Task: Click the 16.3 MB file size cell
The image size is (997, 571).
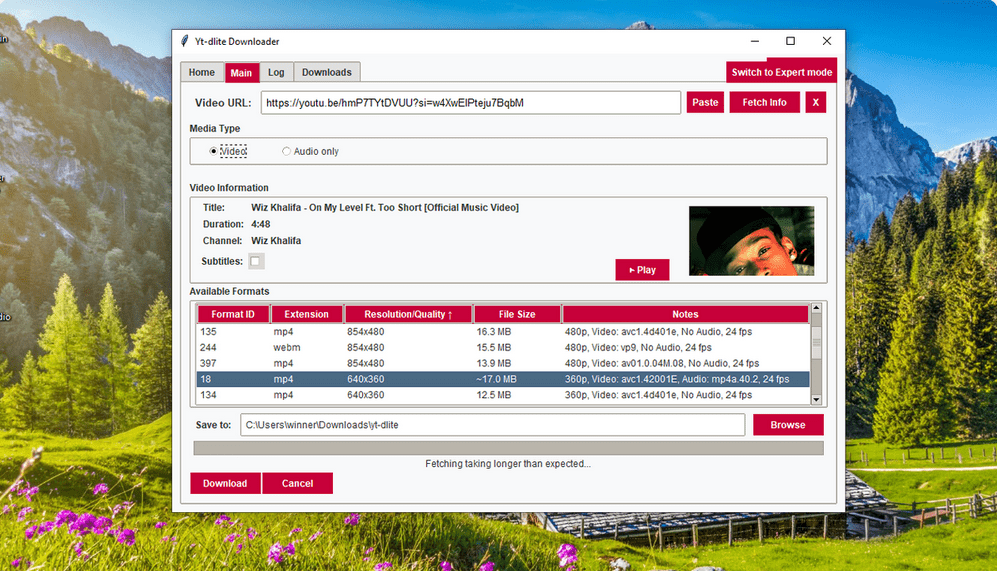Action: pyautogui.click(x=494, y=332)
